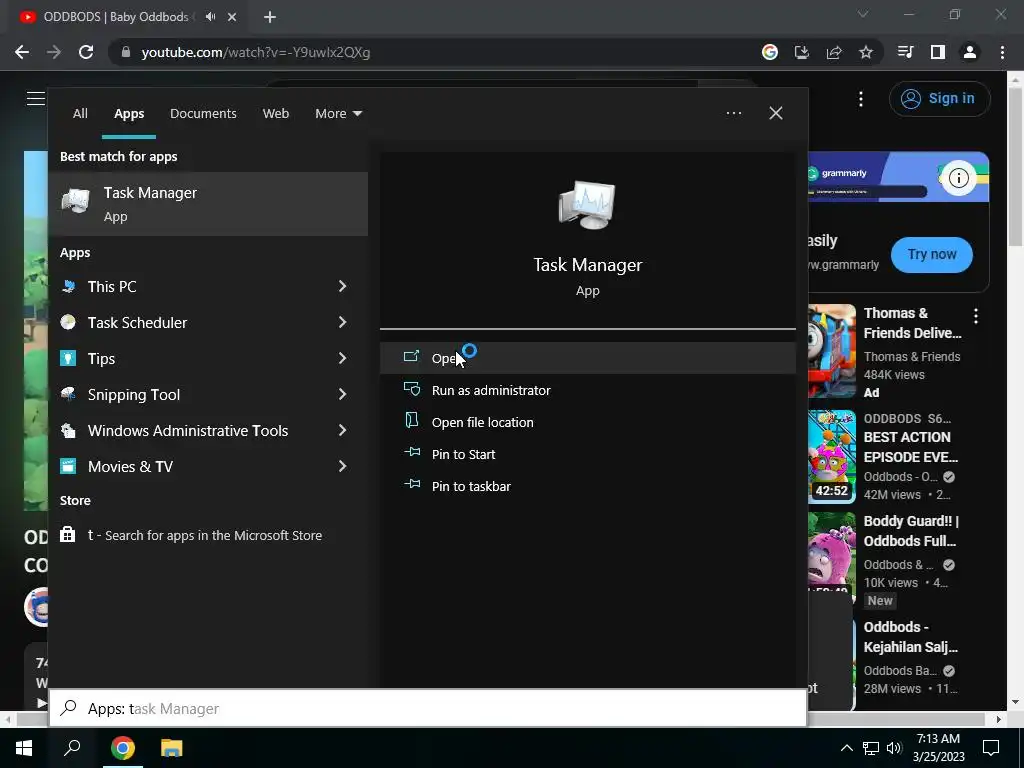
Task: Open the Chrome profile icon
Action: click(x=970, y=52)
